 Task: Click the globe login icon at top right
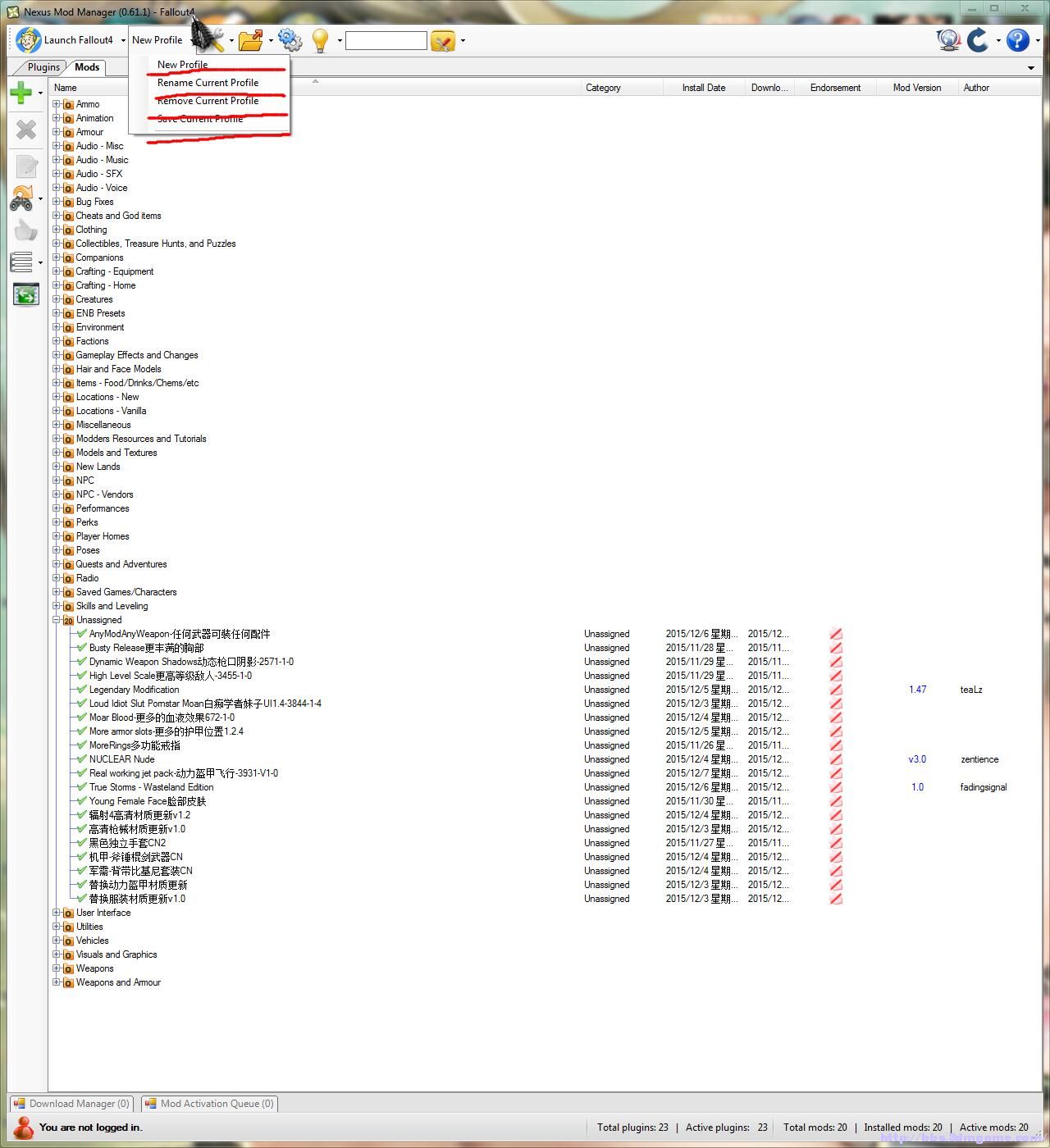(948, 39)
